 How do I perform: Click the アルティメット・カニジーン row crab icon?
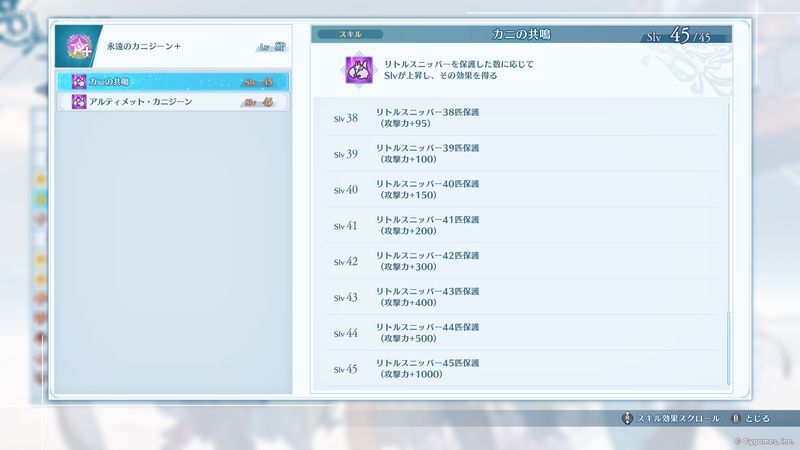click(x=79, y=102)
